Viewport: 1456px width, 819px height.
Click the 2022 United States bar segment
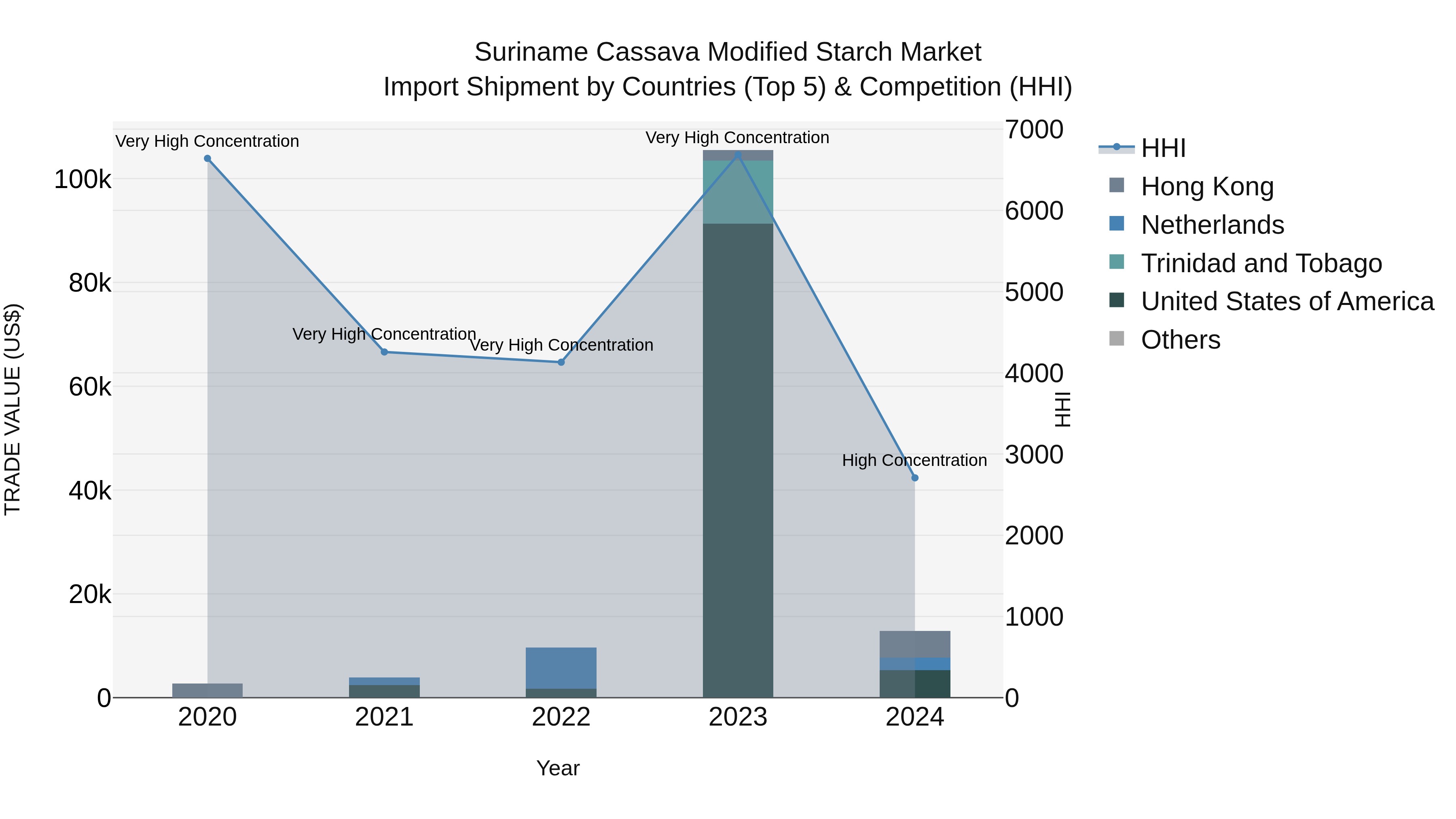[561, 694]
